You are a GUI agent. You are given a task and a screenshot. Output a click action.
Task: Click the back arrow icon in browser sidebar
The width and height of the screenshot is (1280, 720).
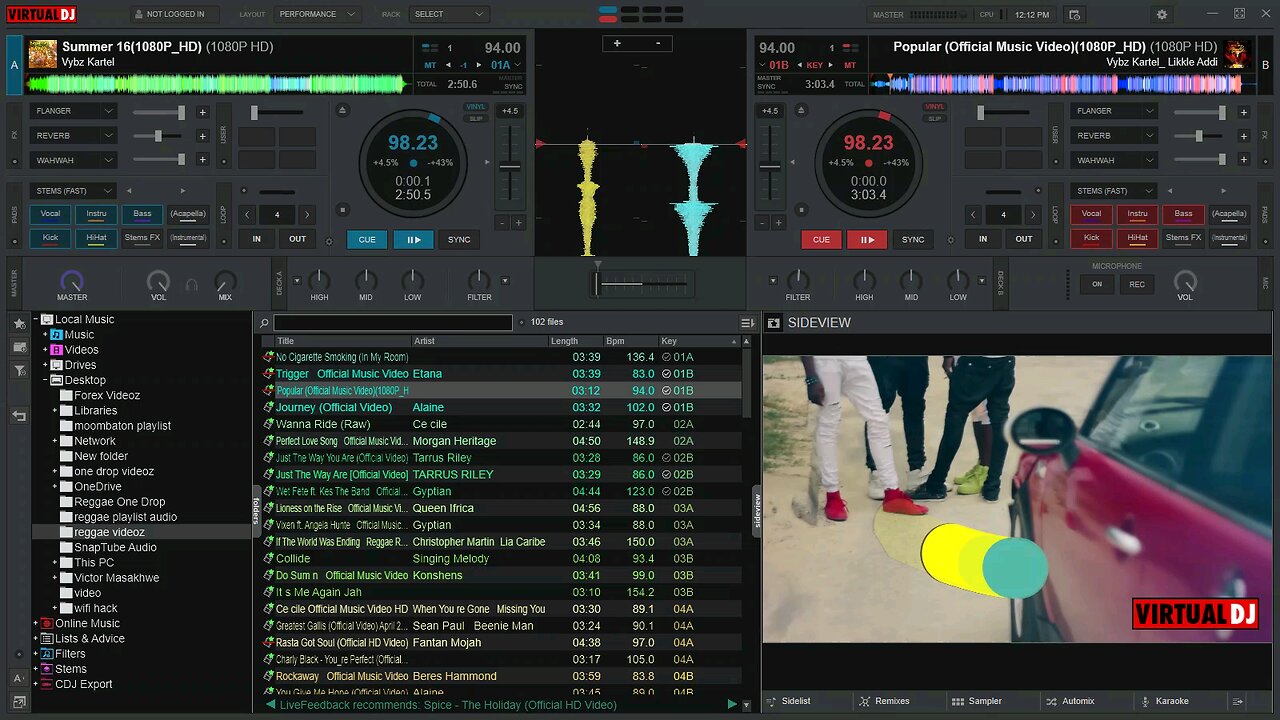[x=19, y=416]
